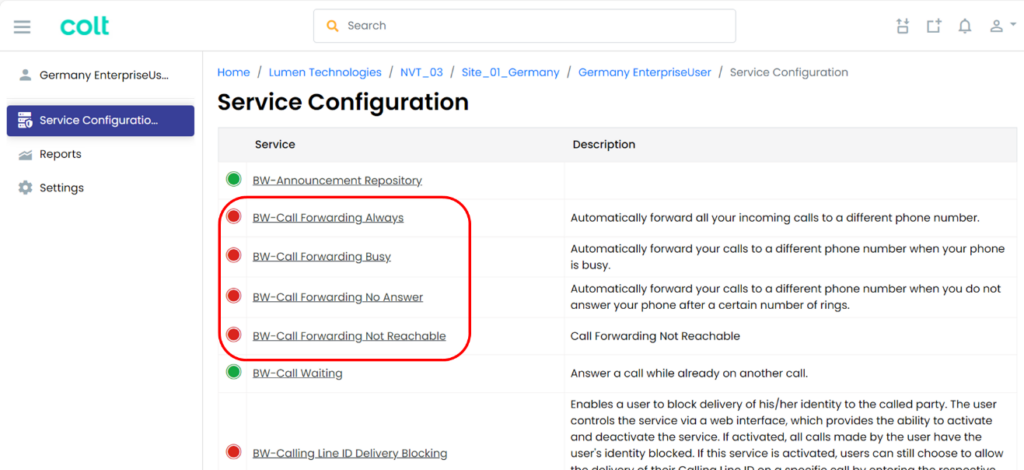This screenshot has width=1024, height=470.
Task: Click red status dot for Call Forwarding Always
Action: pos(234,217)
